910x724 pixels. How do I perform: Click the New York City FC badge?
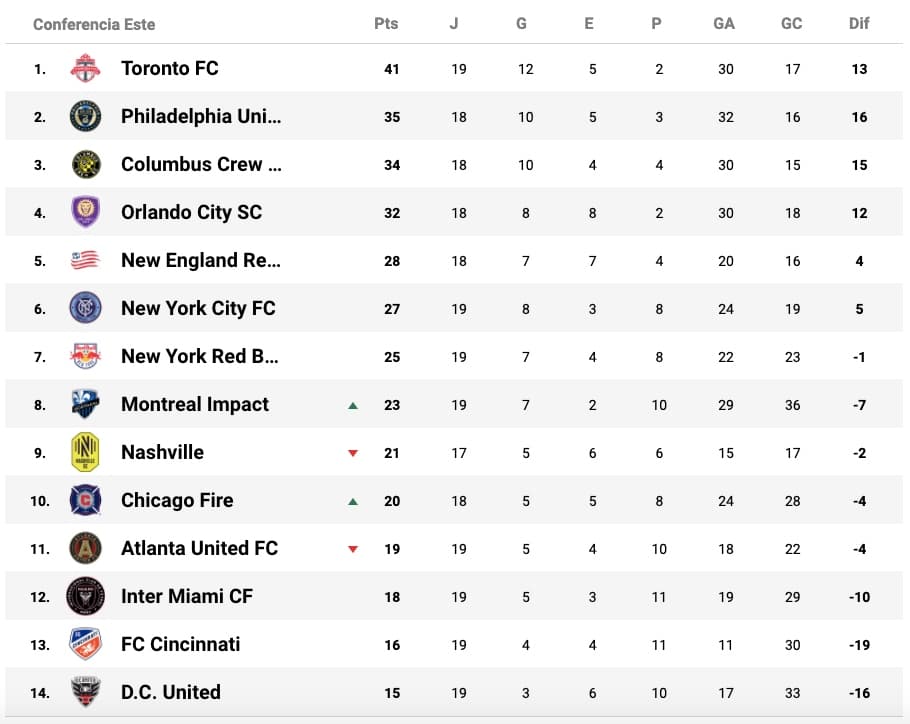coord(85,308)
